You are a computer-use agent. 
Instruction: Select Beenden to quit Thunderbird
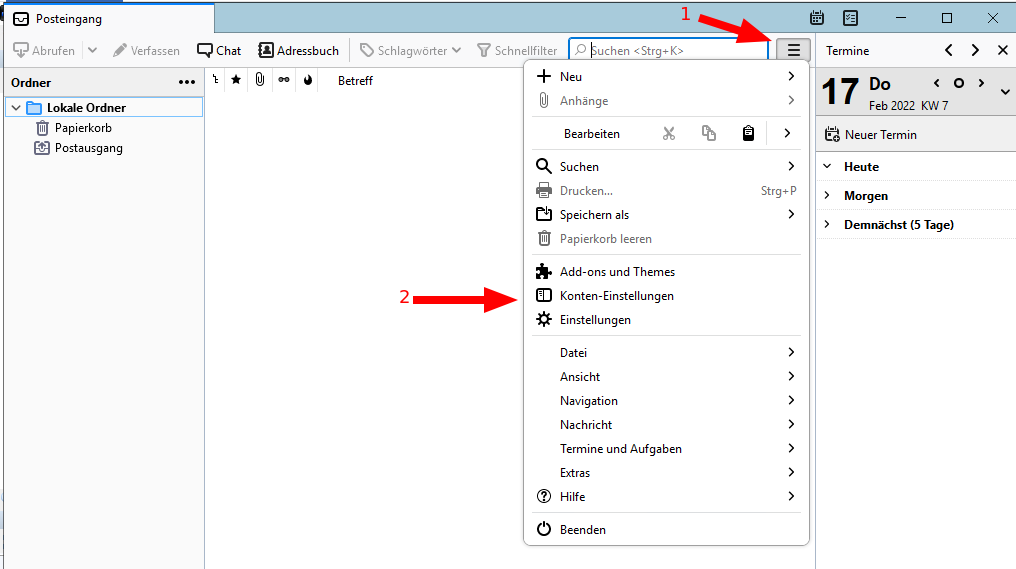582,530
